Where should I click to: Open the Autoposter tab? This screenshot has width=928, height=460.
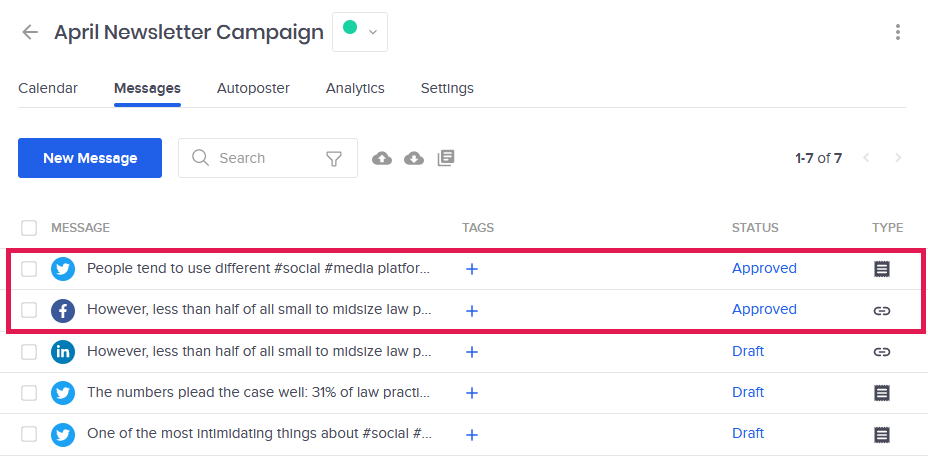pyautogui.click(x=253, y=88)
